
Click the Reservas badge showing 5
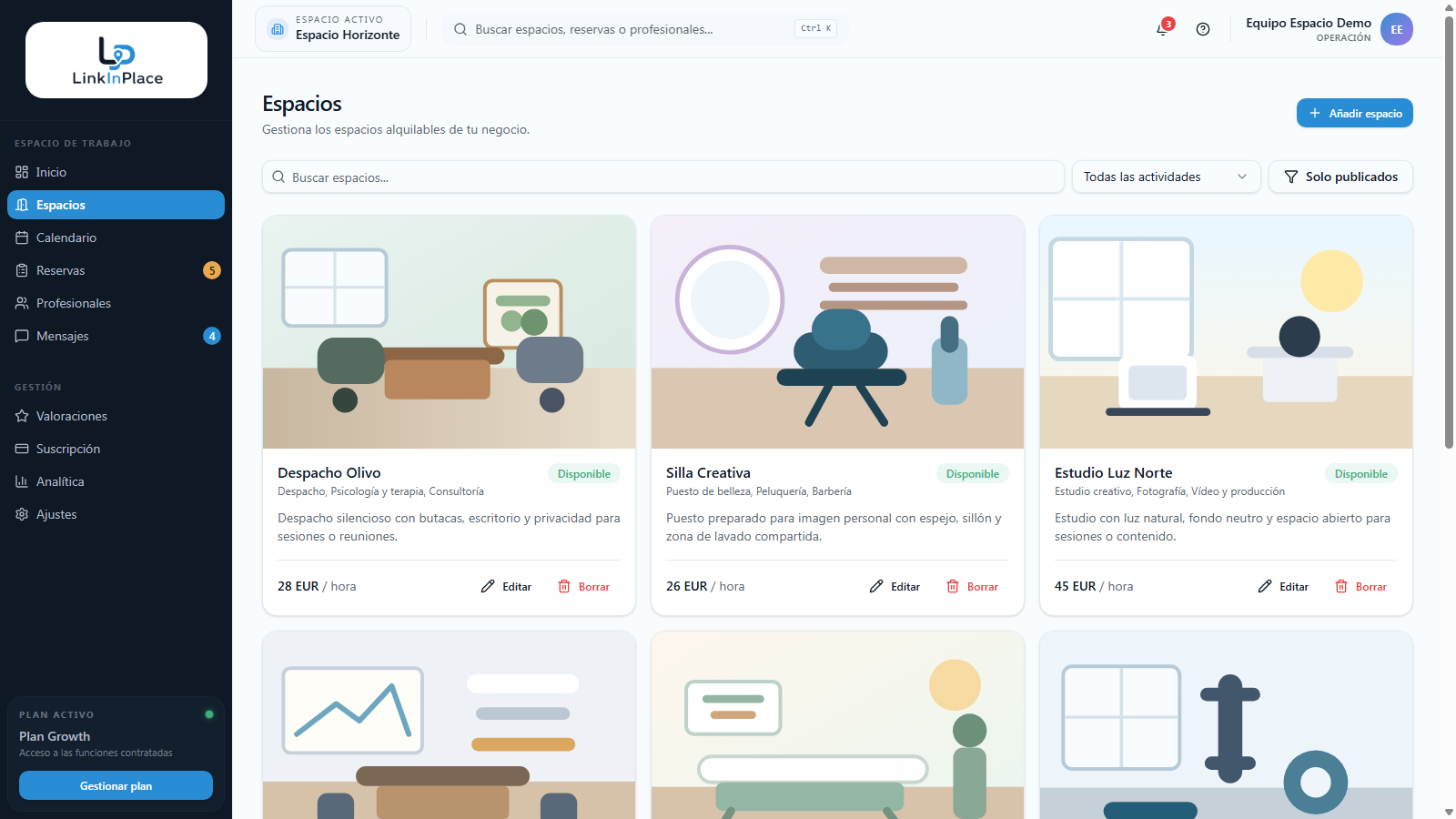tap(212, 270)
